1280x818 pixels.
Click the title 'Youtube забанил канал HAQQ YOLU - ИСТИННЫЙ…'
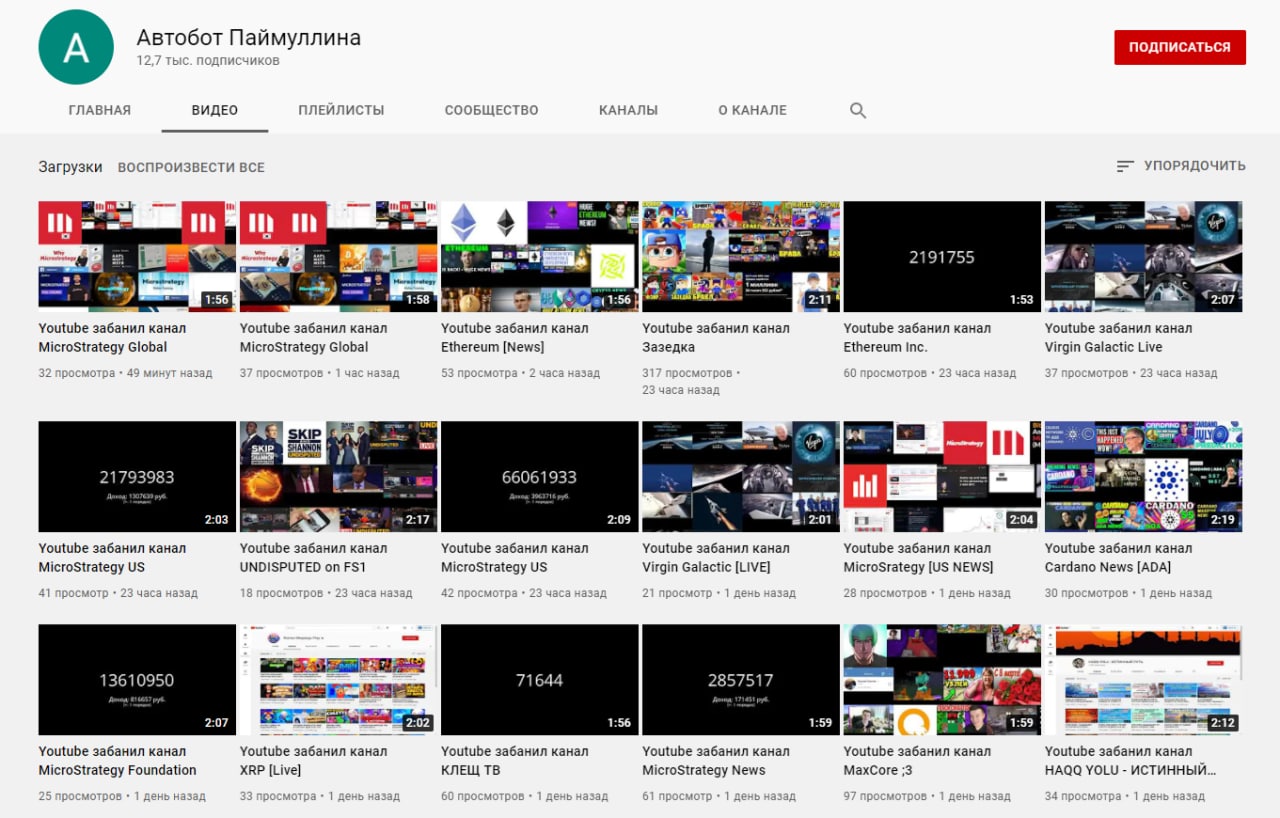point(1131,761)
